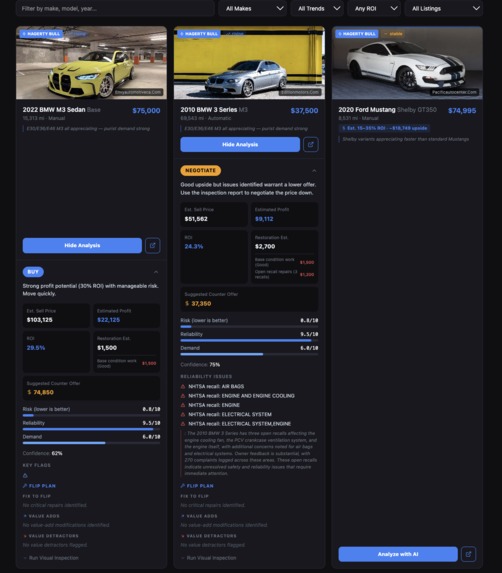Image resolution: width=502 pixels, height=573 pixels.
Task: Click the Reliability bar on BMW 3 Series card
Action: [249, 341]
